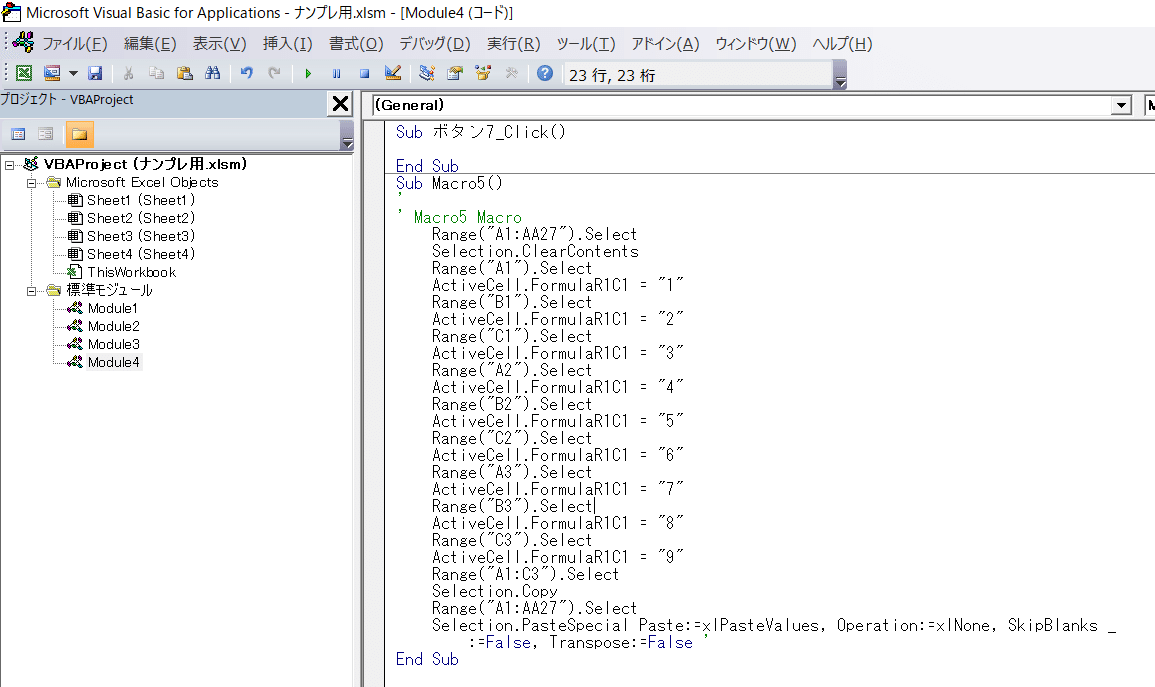Click the View Microsoft Excel toolbar icon
Viewport: 1155px width, 687px height.
tap(24, 73)
